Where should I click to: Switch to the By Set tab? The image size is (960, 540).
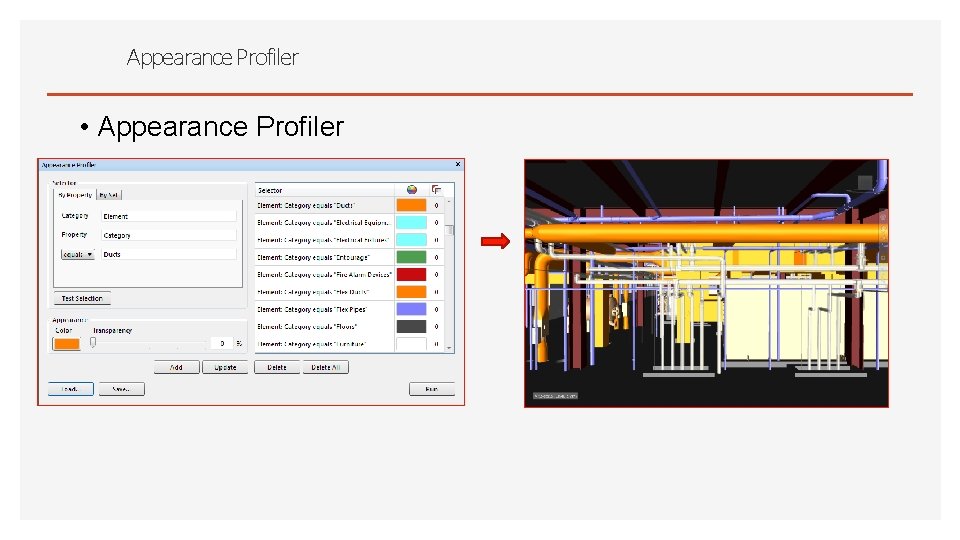[109, 195]
